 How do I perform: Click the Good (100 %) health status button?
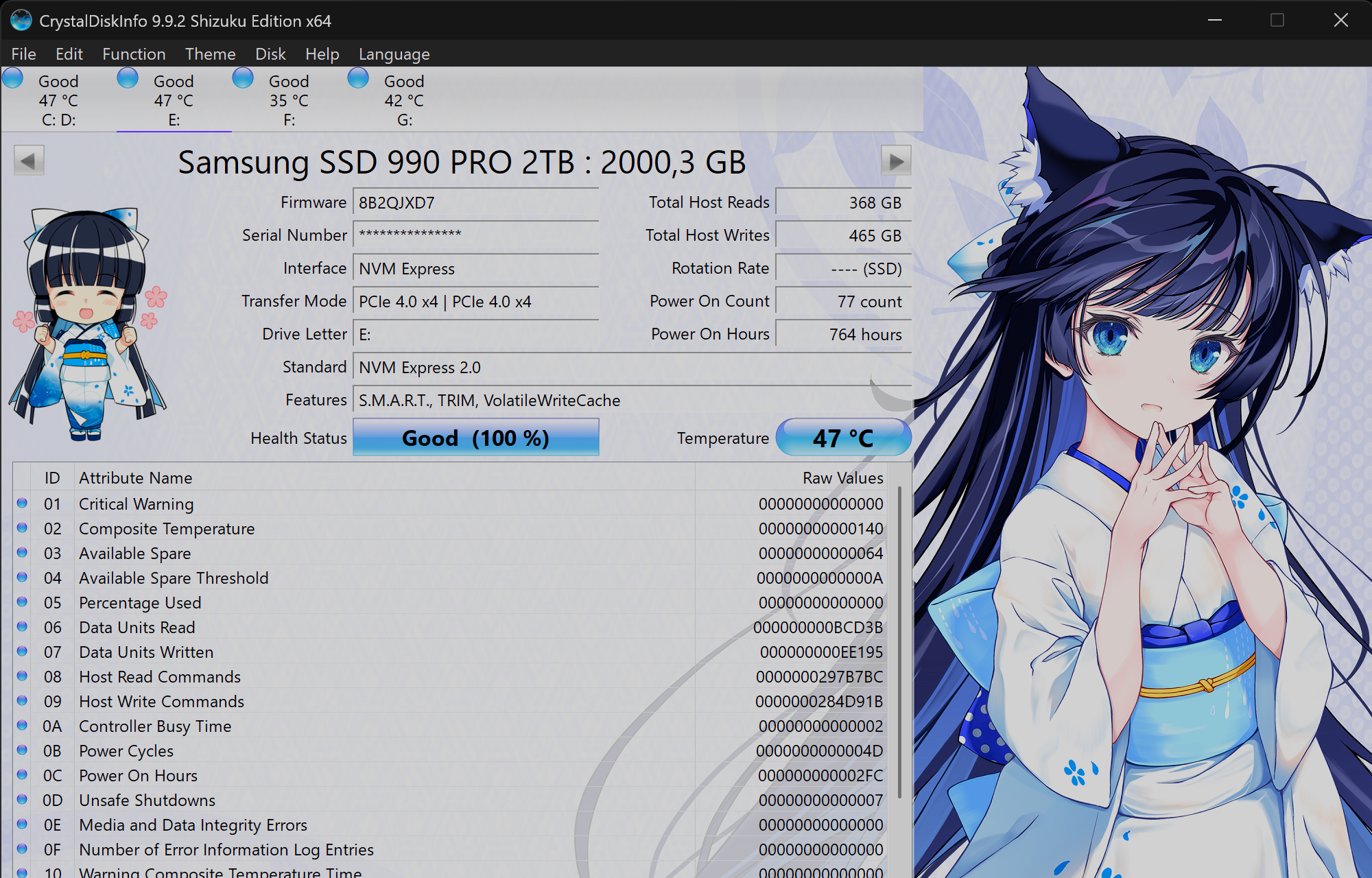coord(476,438)
